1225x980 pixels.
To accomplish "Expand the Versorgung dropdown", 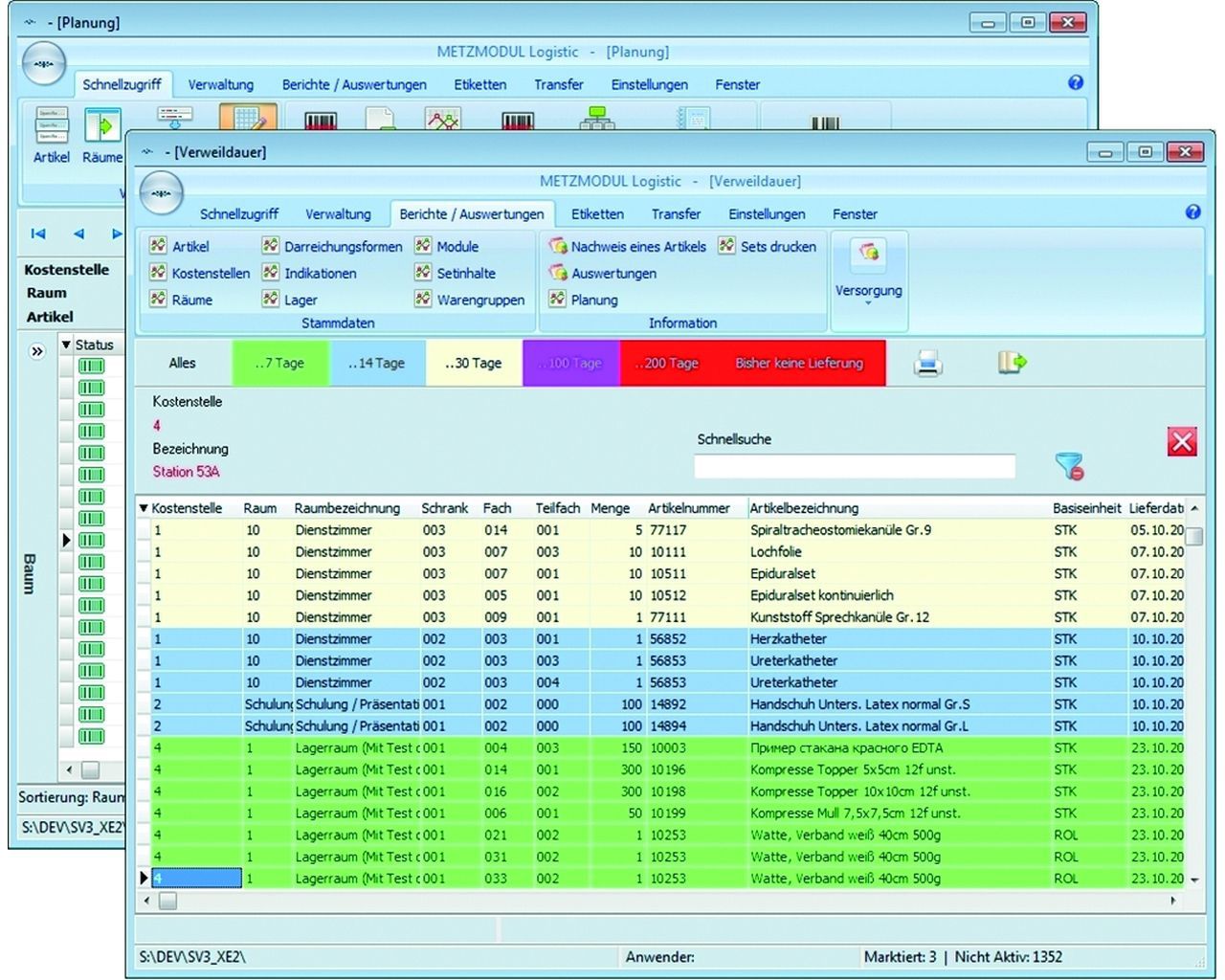I will point(868,301).
